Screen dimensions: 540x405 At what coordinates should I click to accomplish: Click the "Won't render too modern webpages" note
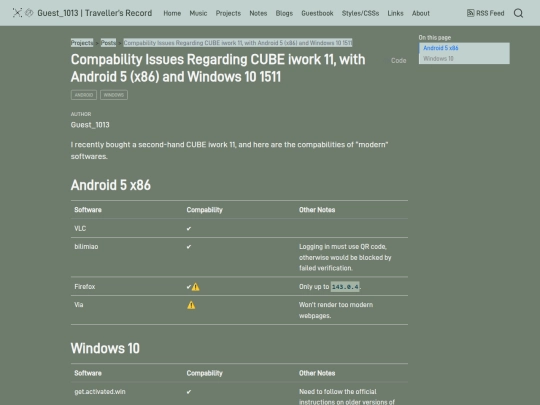336,310
